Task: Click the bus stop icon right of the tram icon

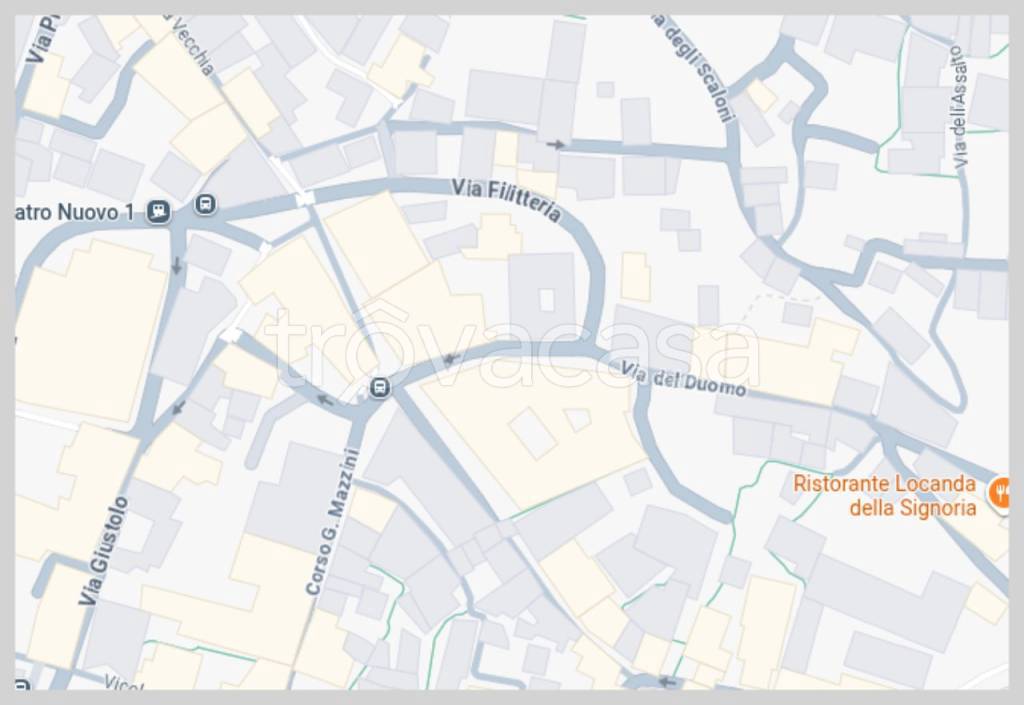Action: (205, 204)
